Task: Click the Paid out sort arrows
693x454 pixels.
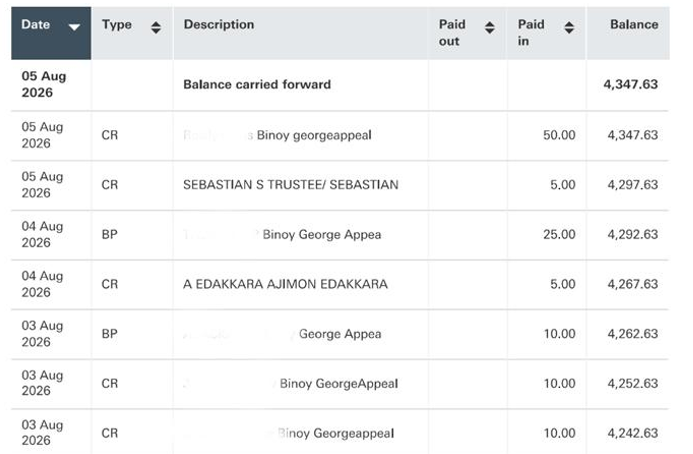Action: pos(489,28)
